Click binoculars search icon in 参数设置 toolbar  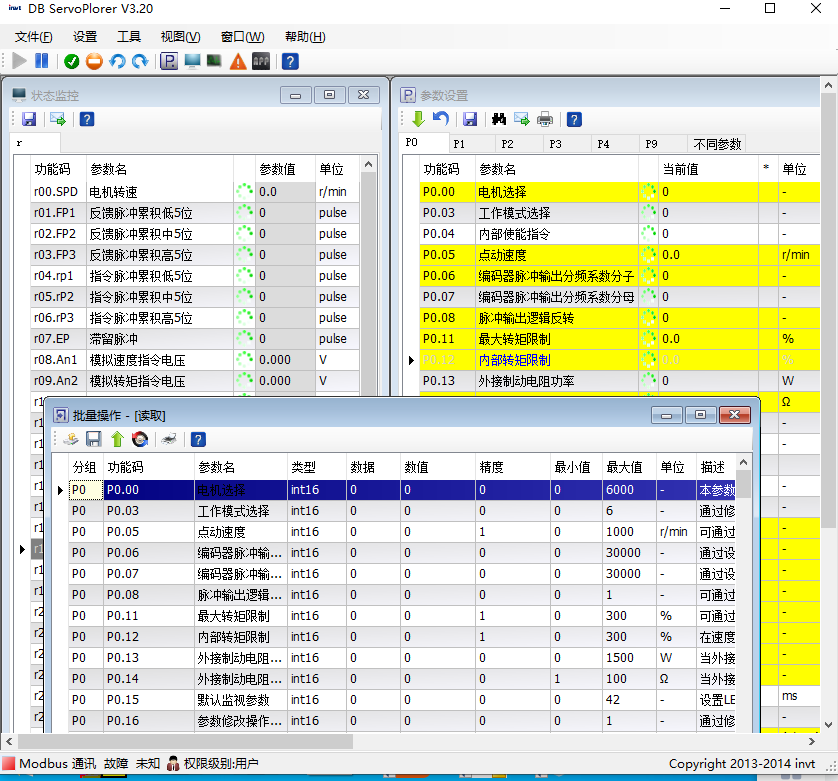point(499,119)
